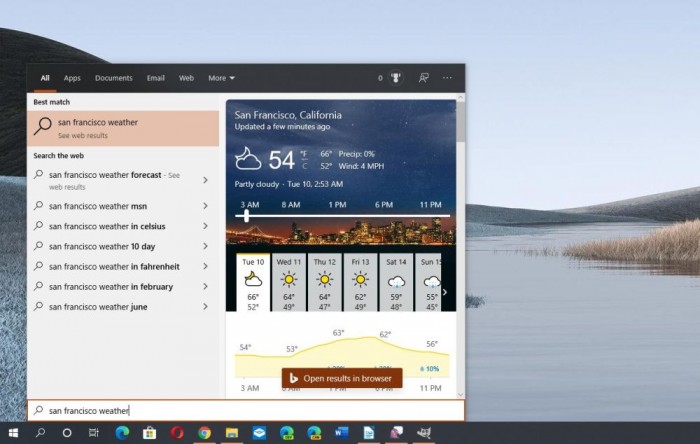700x444 pixels.
Task: Open Microsoft Word from the taskbar
Action: [x=341, y=433]
